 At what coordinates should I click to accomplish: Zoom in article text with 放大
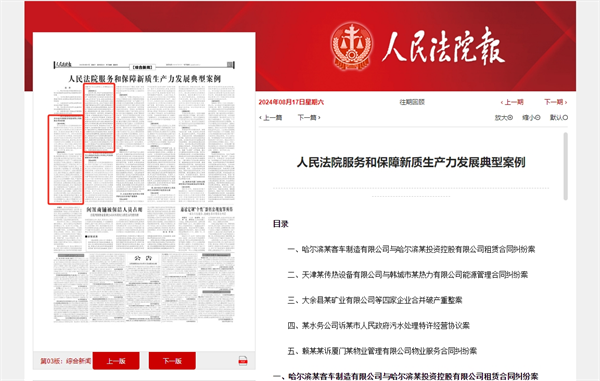click(x=504, y=117)
